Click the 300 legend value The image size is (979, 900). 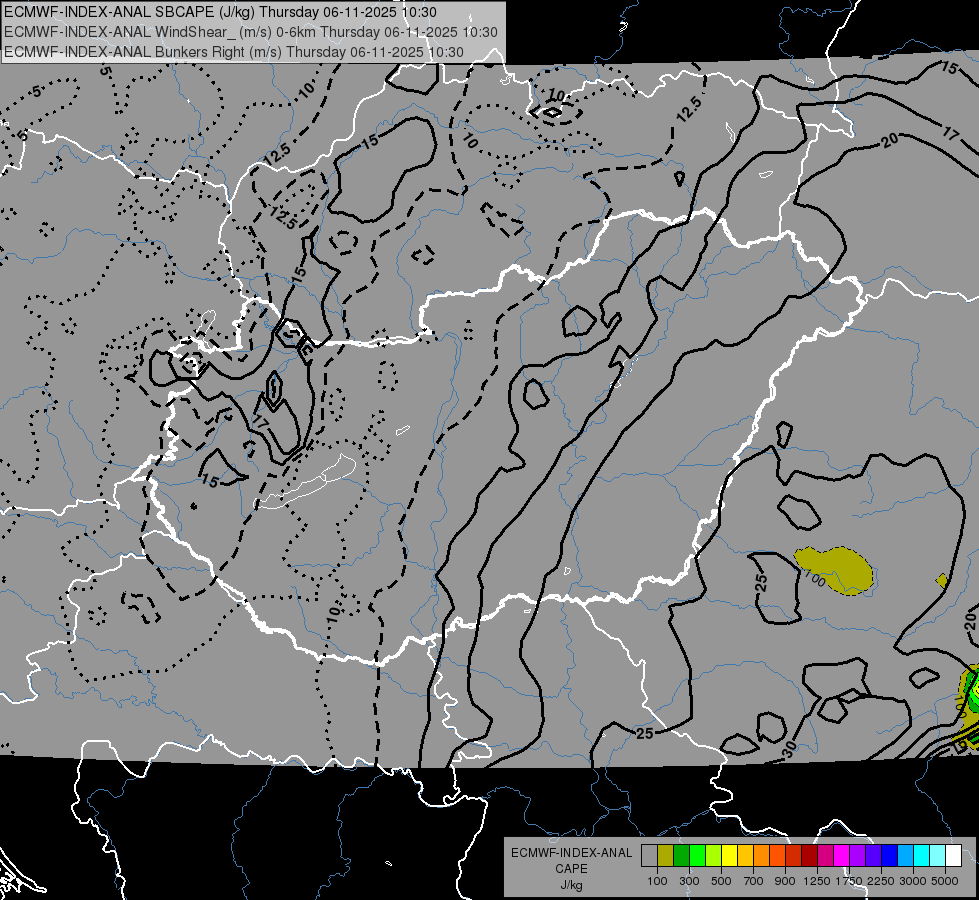point(689,881)
